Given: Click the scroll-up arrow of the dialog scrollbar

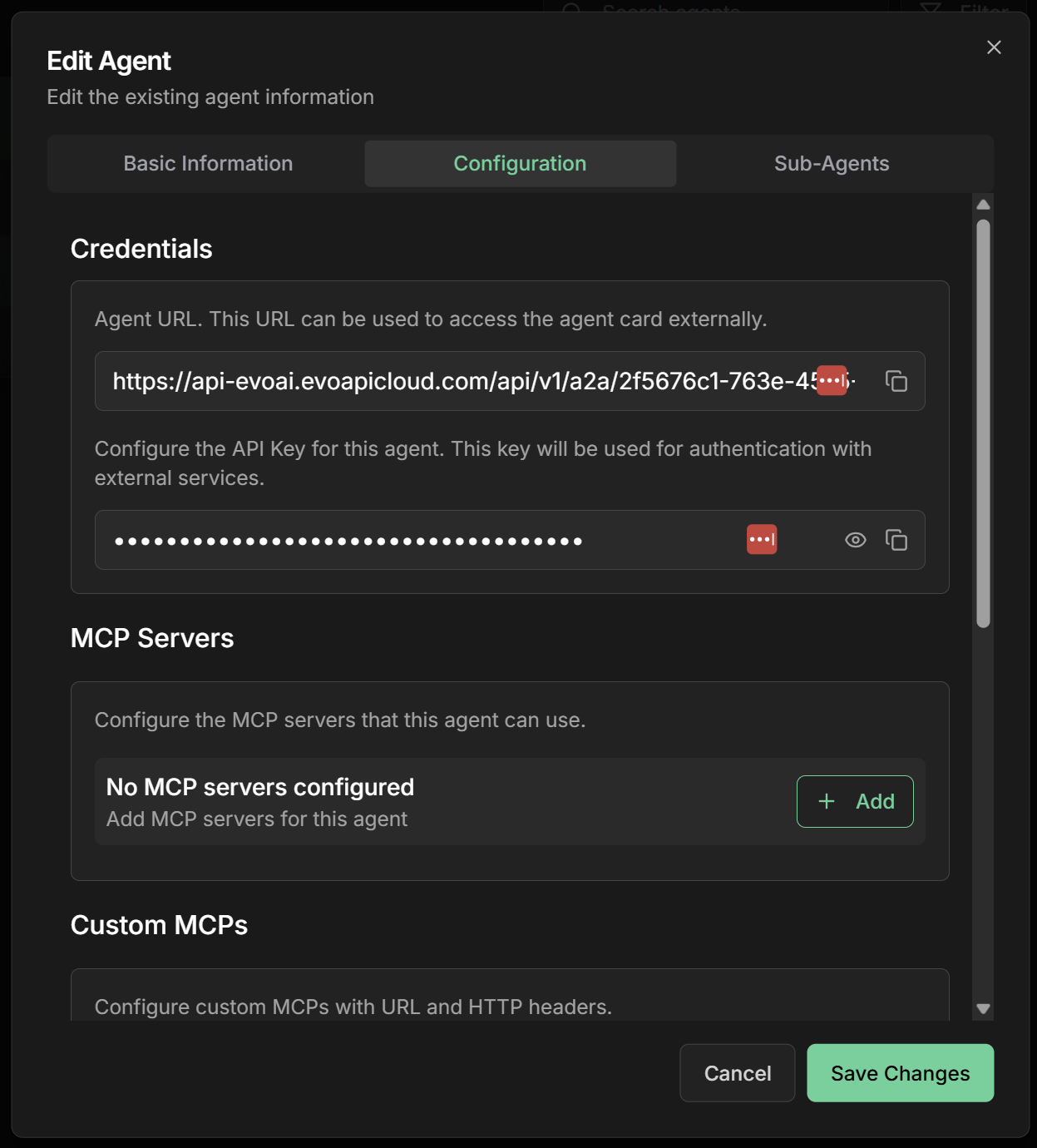Looking at the screenshot, I should click(x=984, y=203).
